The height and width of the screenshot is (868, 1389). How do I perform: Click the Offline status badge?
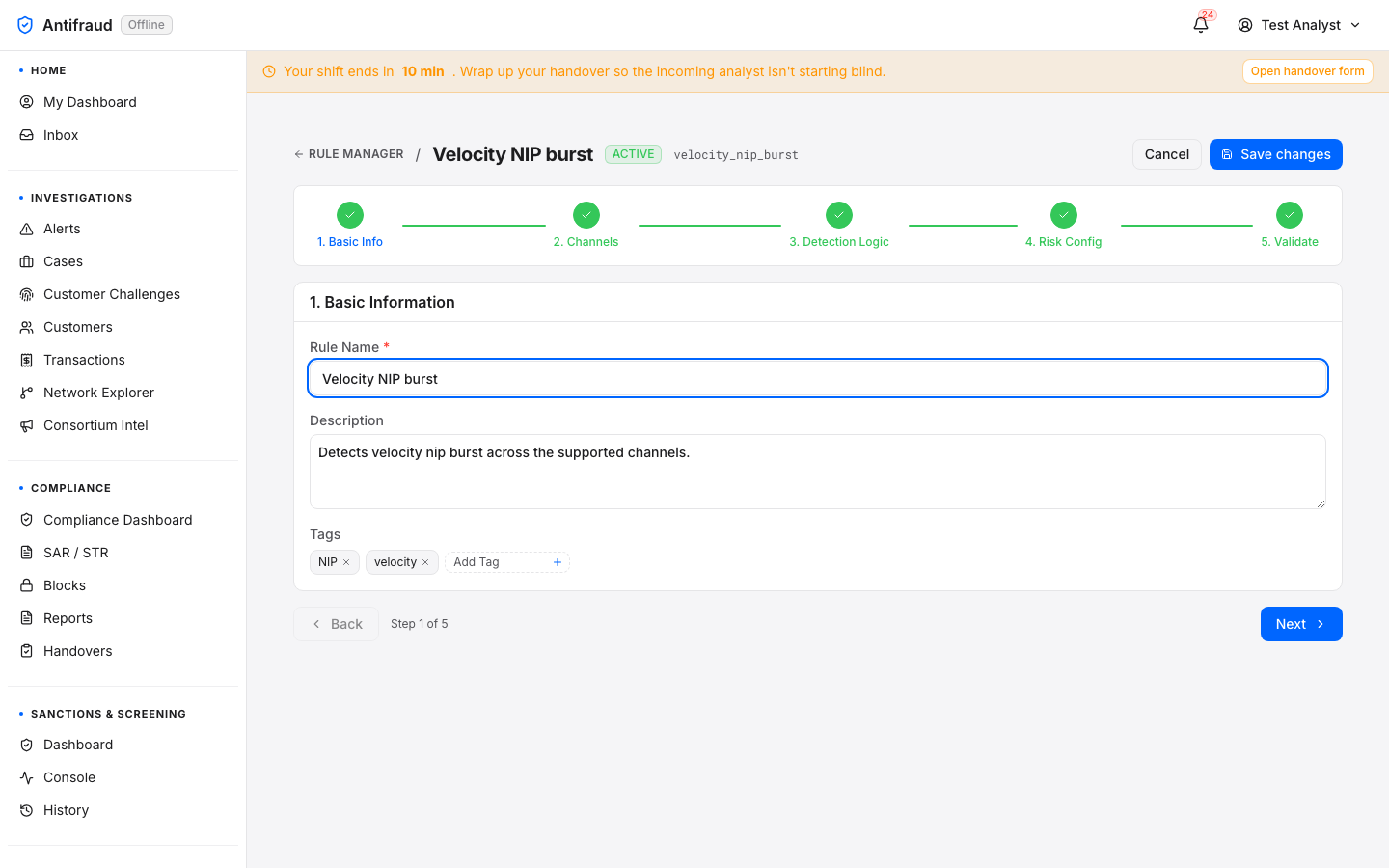pos(147,25)
